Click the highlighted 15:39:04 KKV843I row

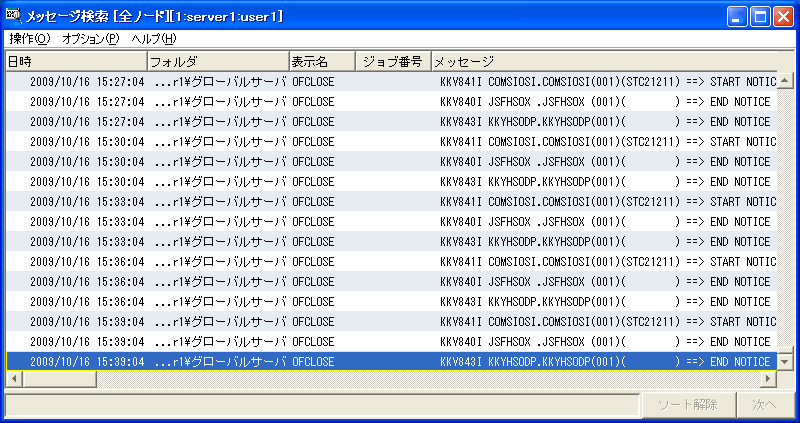pyautogui.click(x=391, y=361)
